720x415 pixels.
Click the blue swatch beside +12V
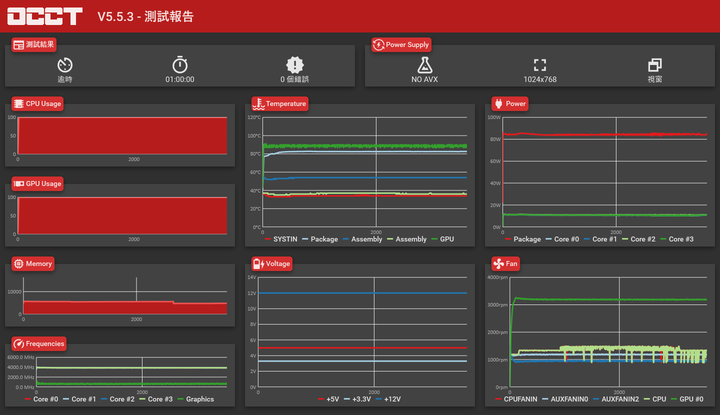pos(378,399)
